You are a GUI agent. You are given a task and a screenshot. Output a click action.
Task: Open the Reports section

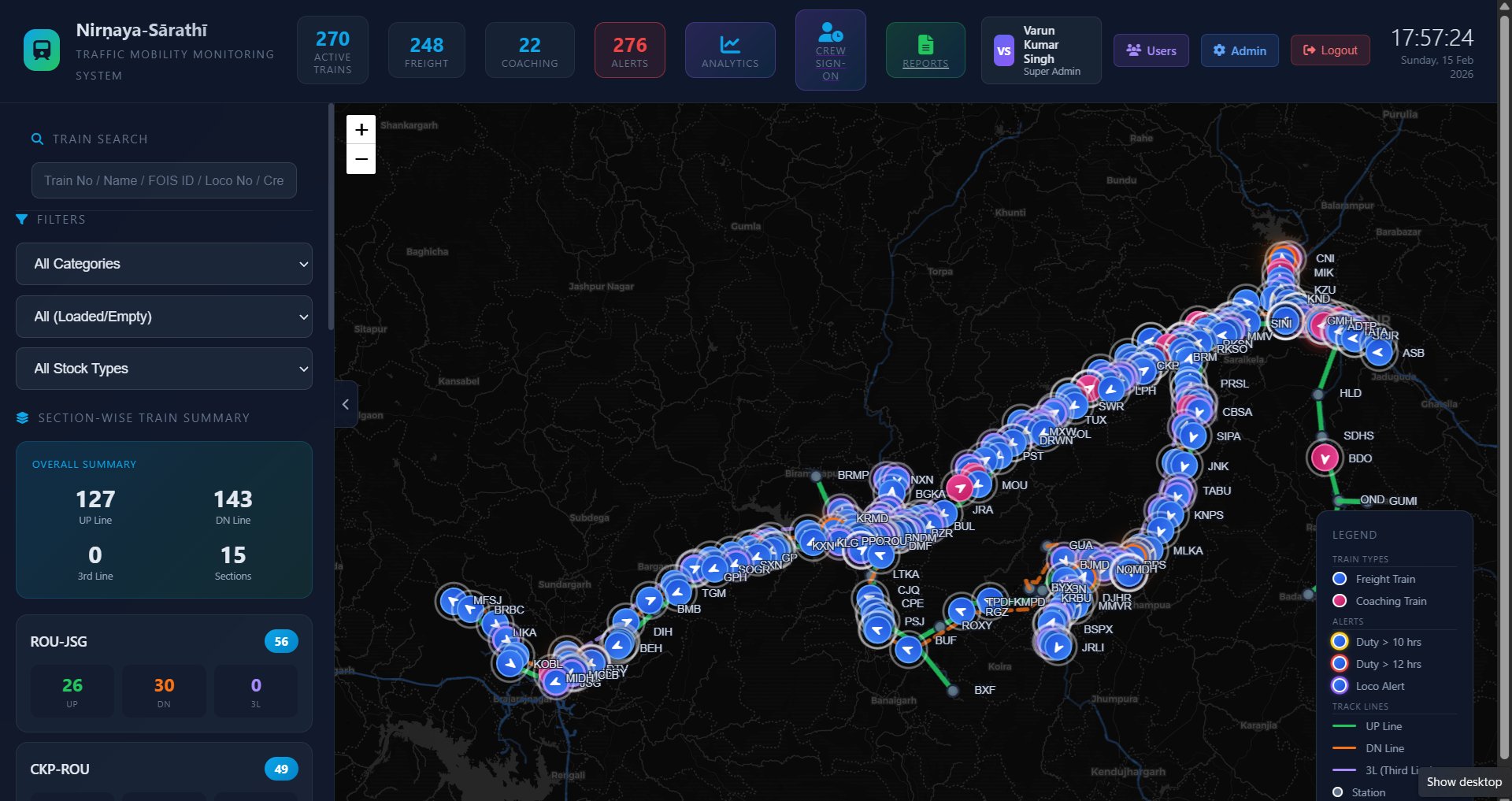coord(925,50)
